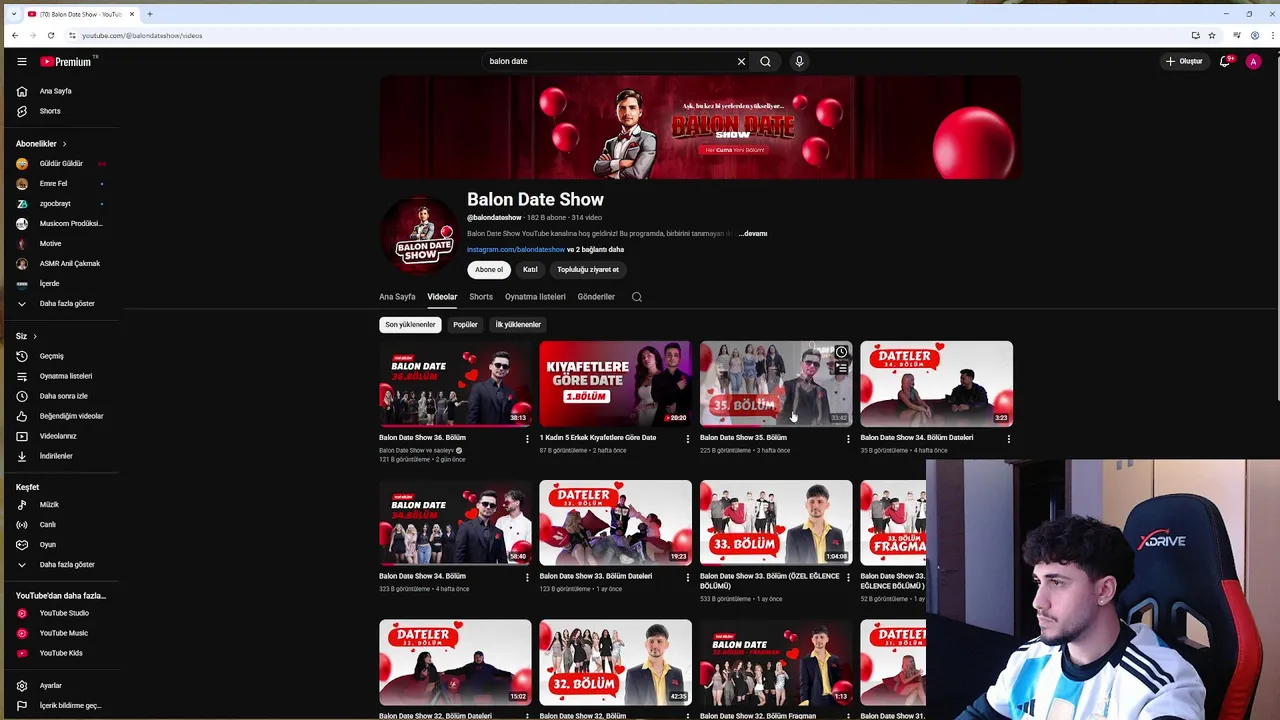Open menu for 33. Bölüm Dateleri video
The height and width of the screenshot is (720, 1280).
point(687,577)
